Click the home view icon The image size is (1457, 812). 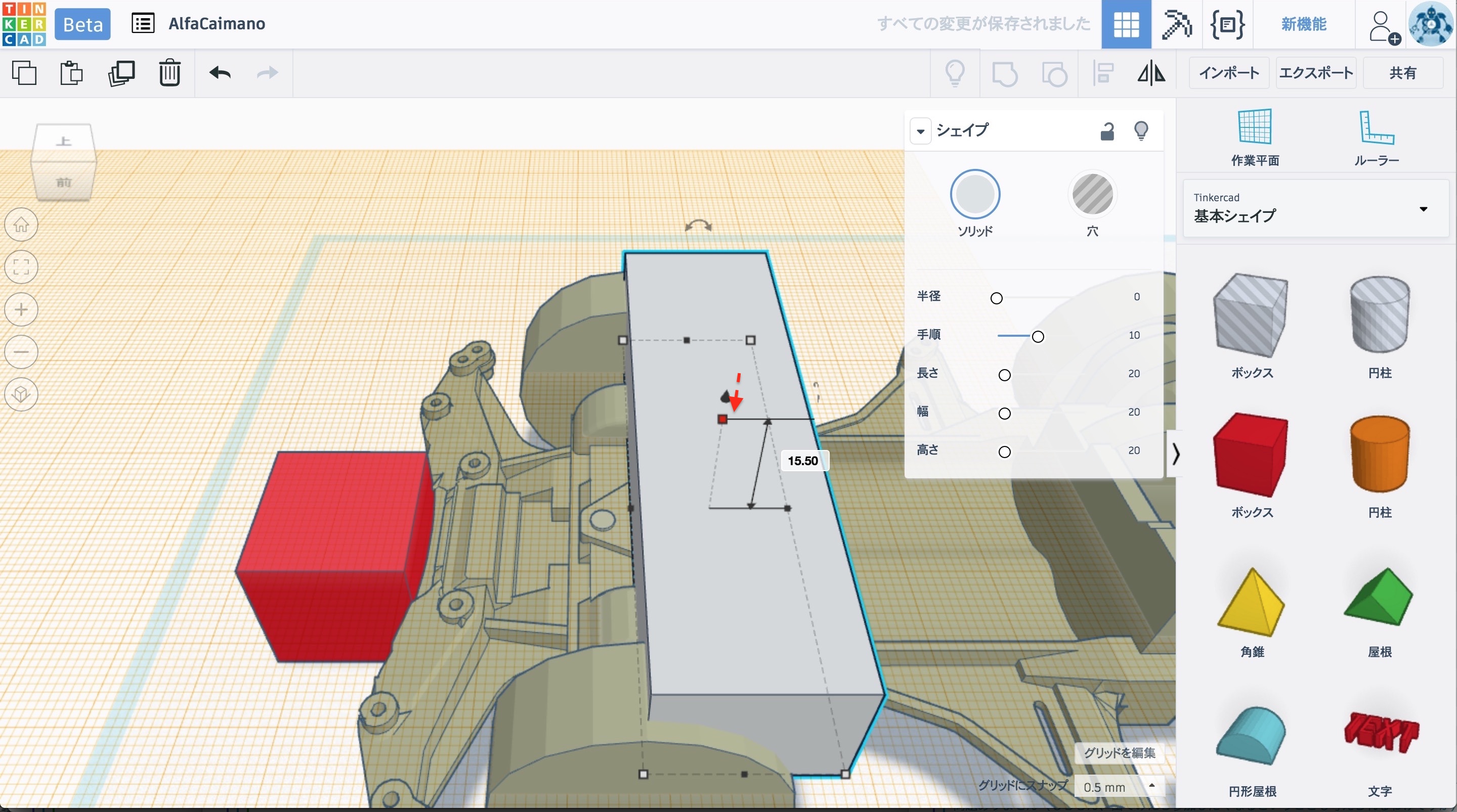[x=21, y=225]
